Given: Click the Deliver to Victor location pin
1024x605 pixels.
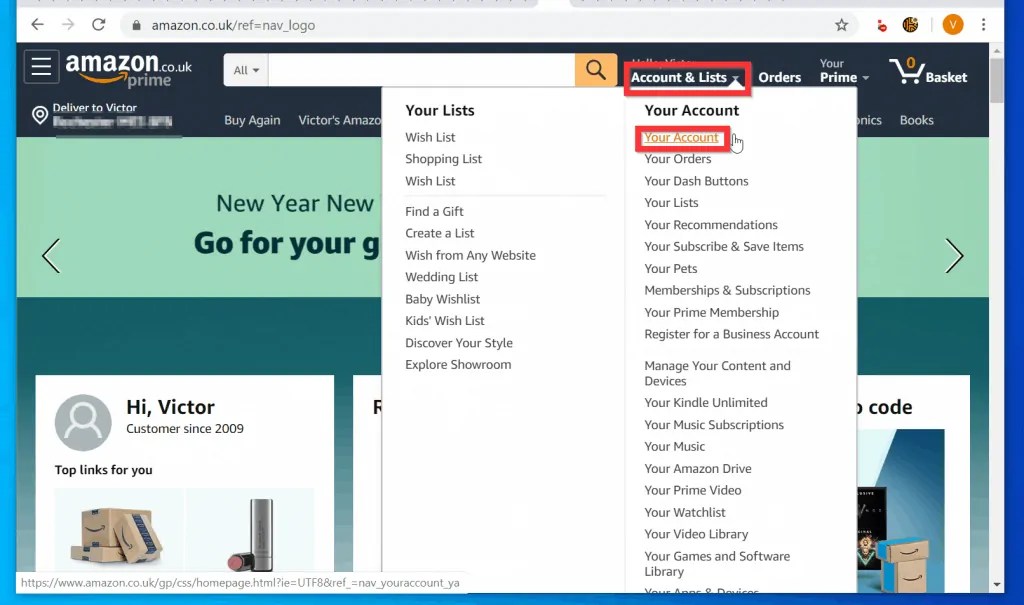Looking at the screenshot, I should pos(41,116).
